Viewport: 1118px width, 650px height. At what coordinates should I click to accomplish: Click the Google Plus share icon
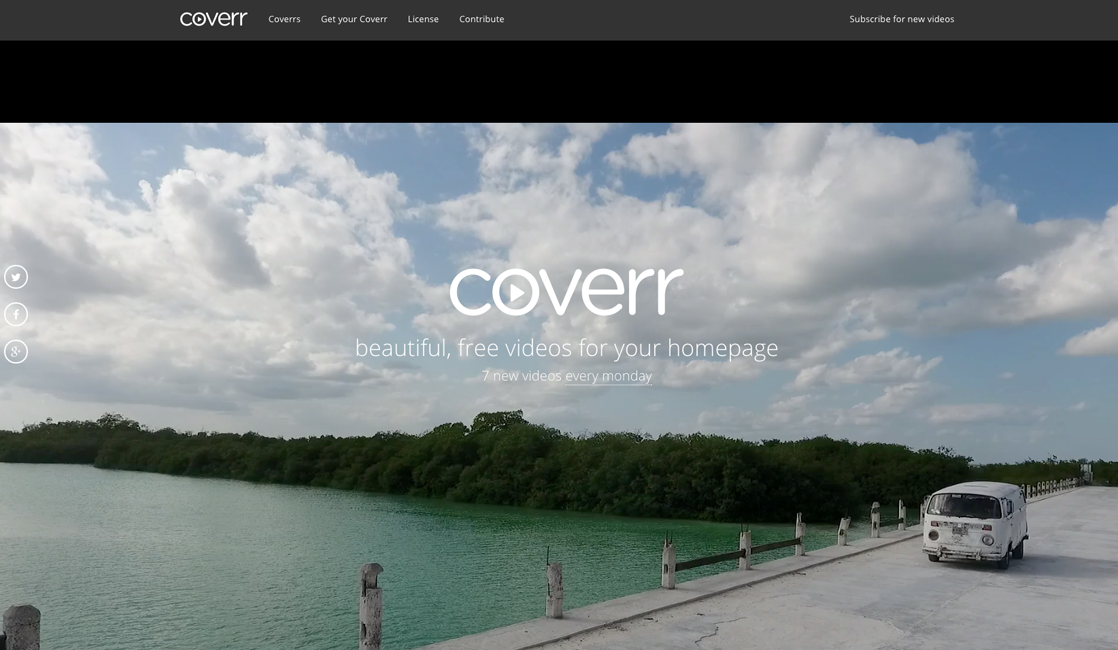coord(16,351)
